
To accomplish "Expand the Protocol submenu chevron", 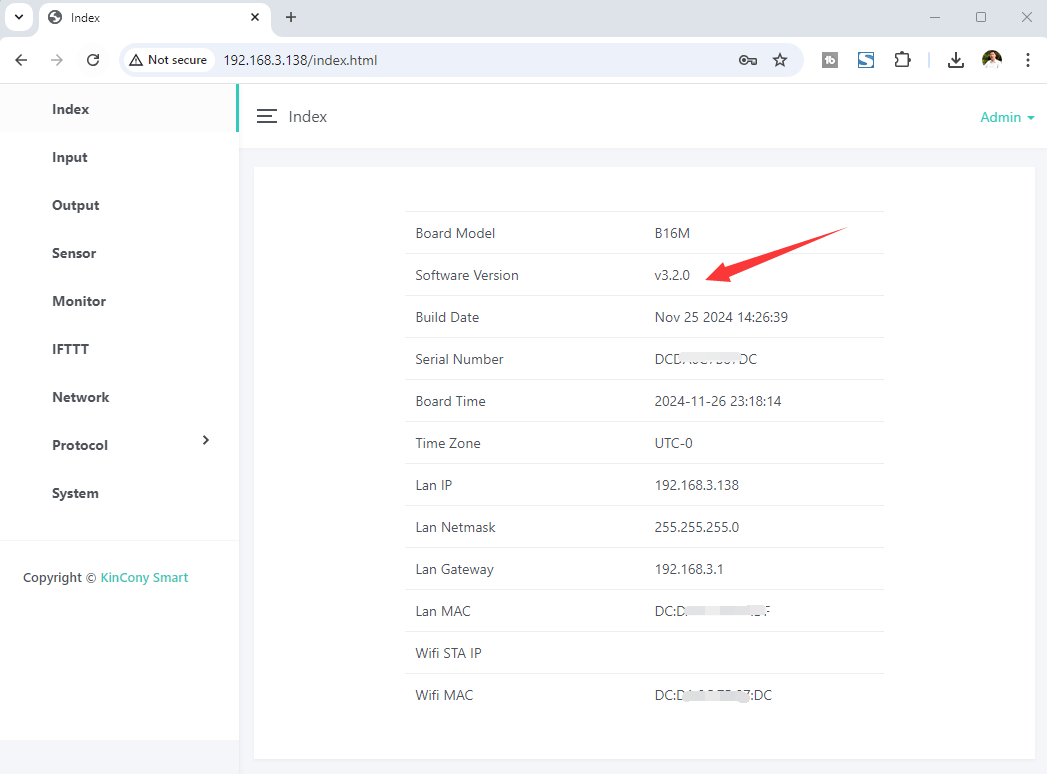I will [x=206, y=440].
